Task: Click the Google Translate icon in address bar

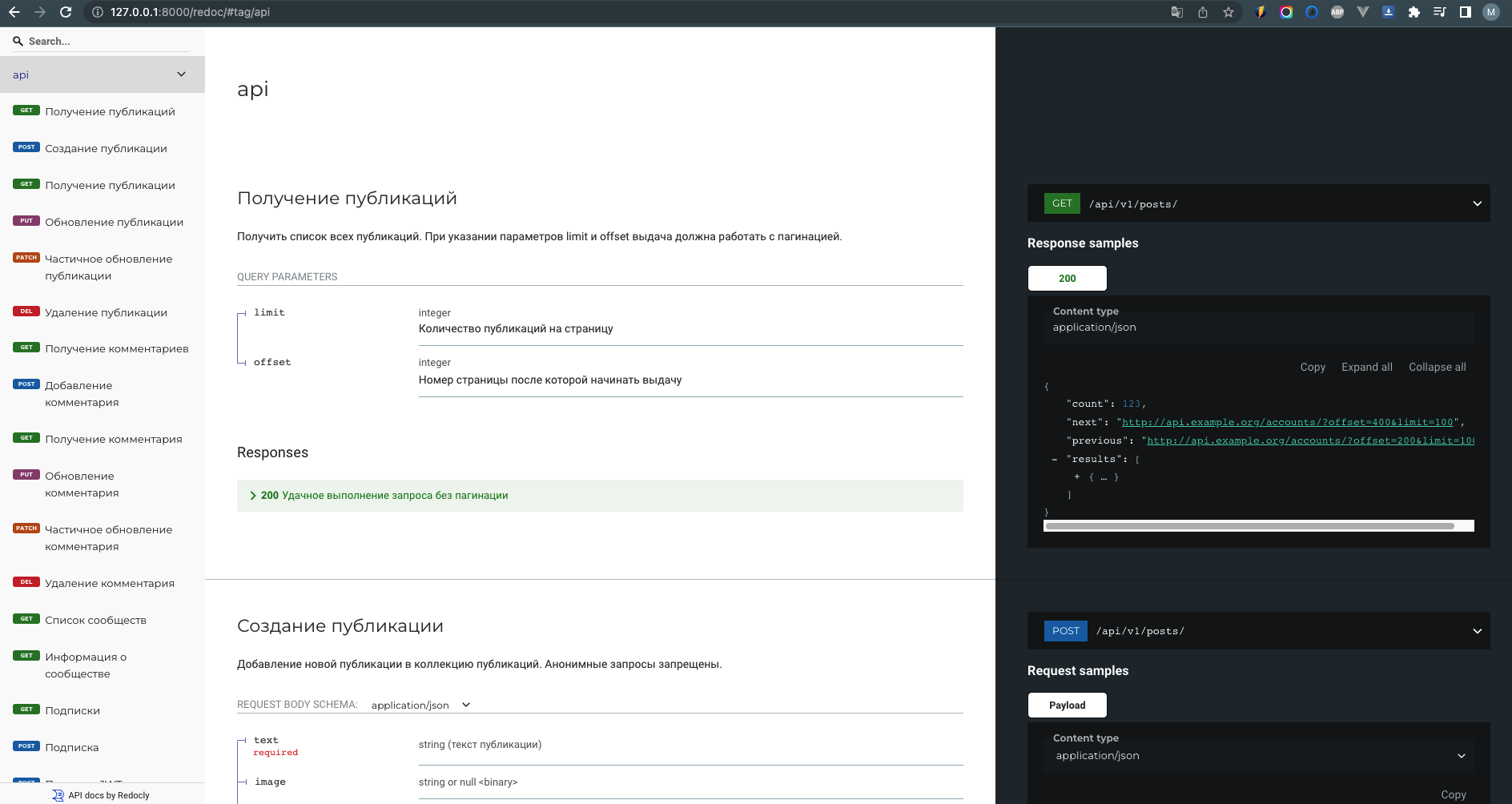Action: tap(1176, 12)
